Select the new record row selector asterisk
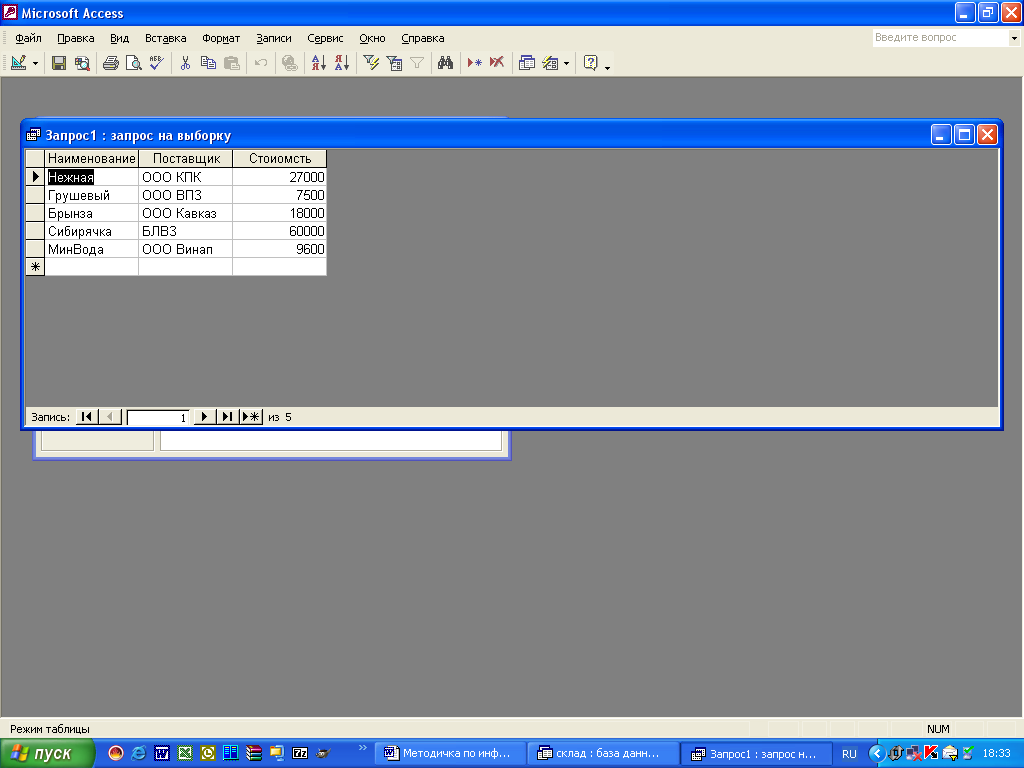Screen dimensions: 1024x768 [35, 266]
